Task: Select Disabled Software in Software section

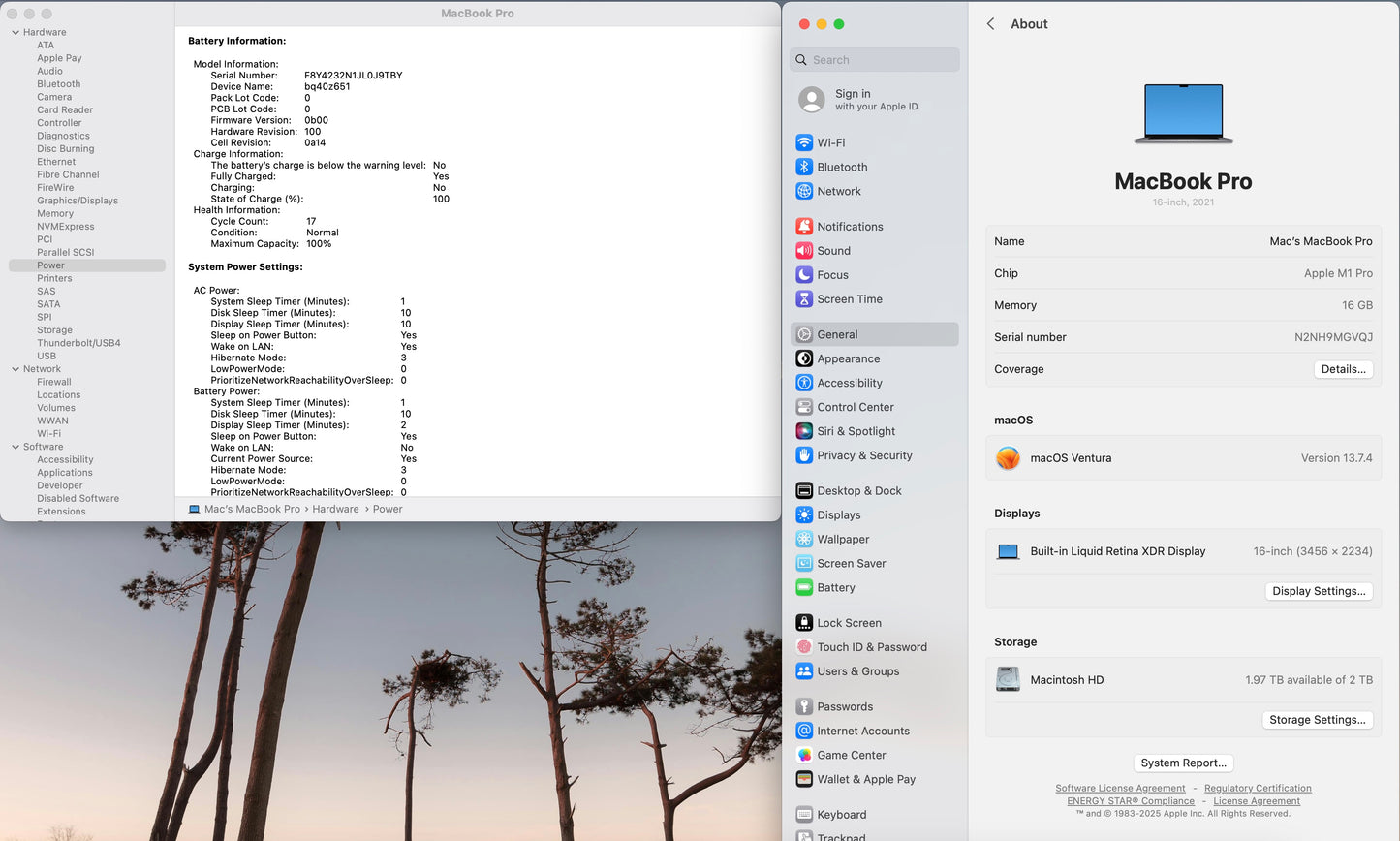Action: point(78,499)
